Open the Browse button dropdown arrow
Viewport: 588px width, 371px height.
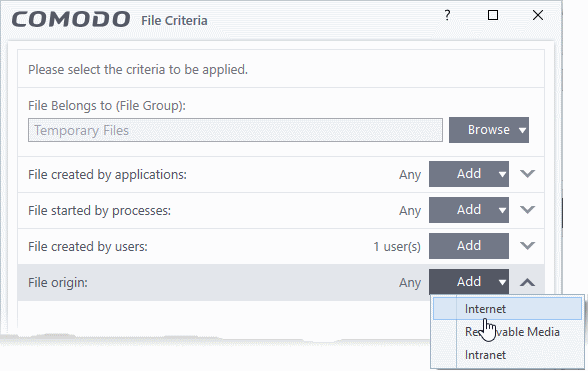pyautogui.click(x=522, y=130)
